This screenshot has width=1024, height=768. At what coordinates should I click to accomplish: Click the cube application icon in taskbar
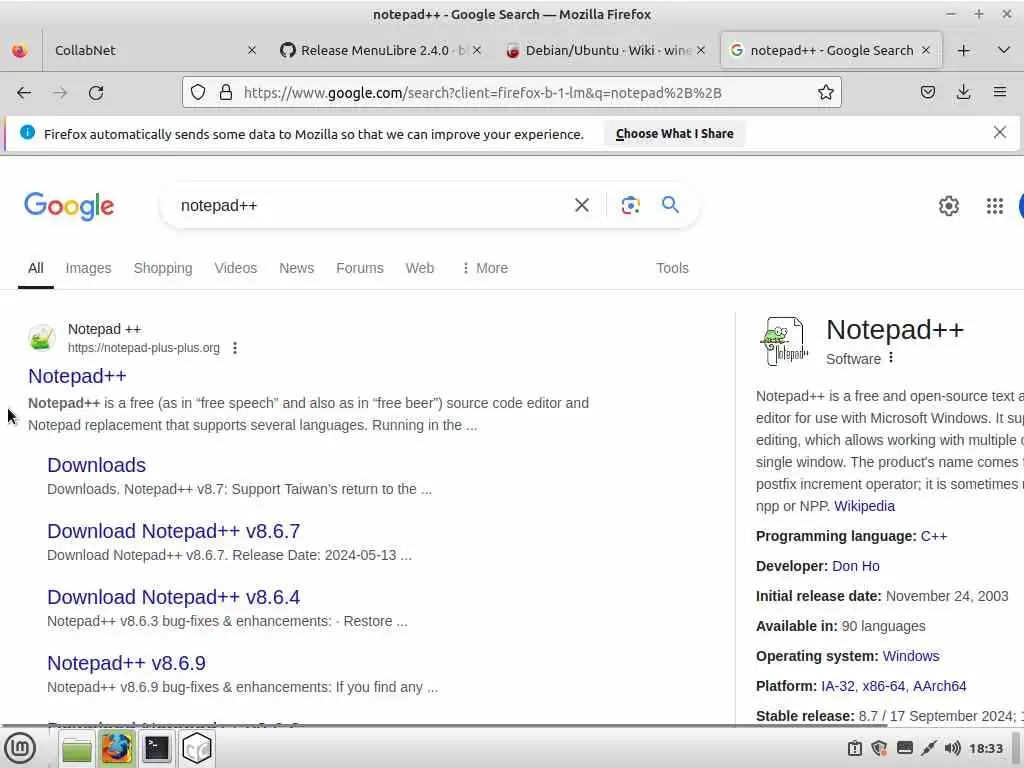pos(197,748)
